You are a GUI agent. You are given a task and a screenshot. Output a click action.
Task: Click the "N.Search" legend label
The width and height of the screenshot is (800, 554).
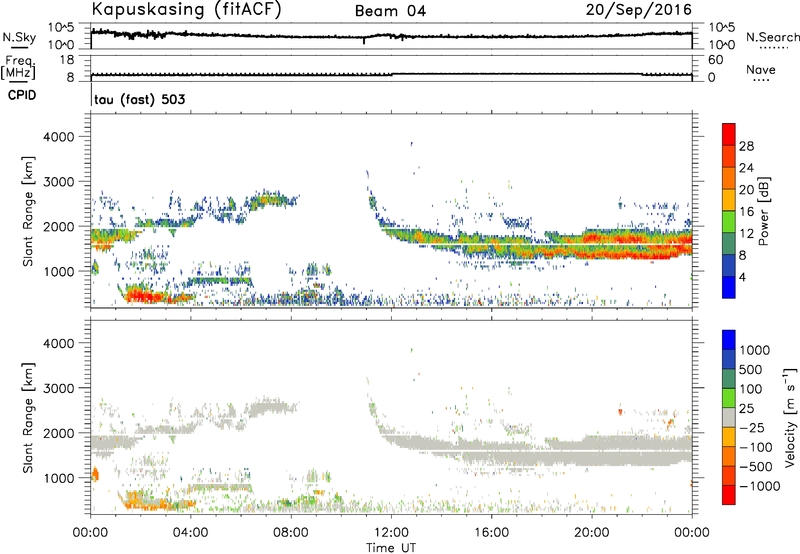pyautogui.click(x=772, y=37)
